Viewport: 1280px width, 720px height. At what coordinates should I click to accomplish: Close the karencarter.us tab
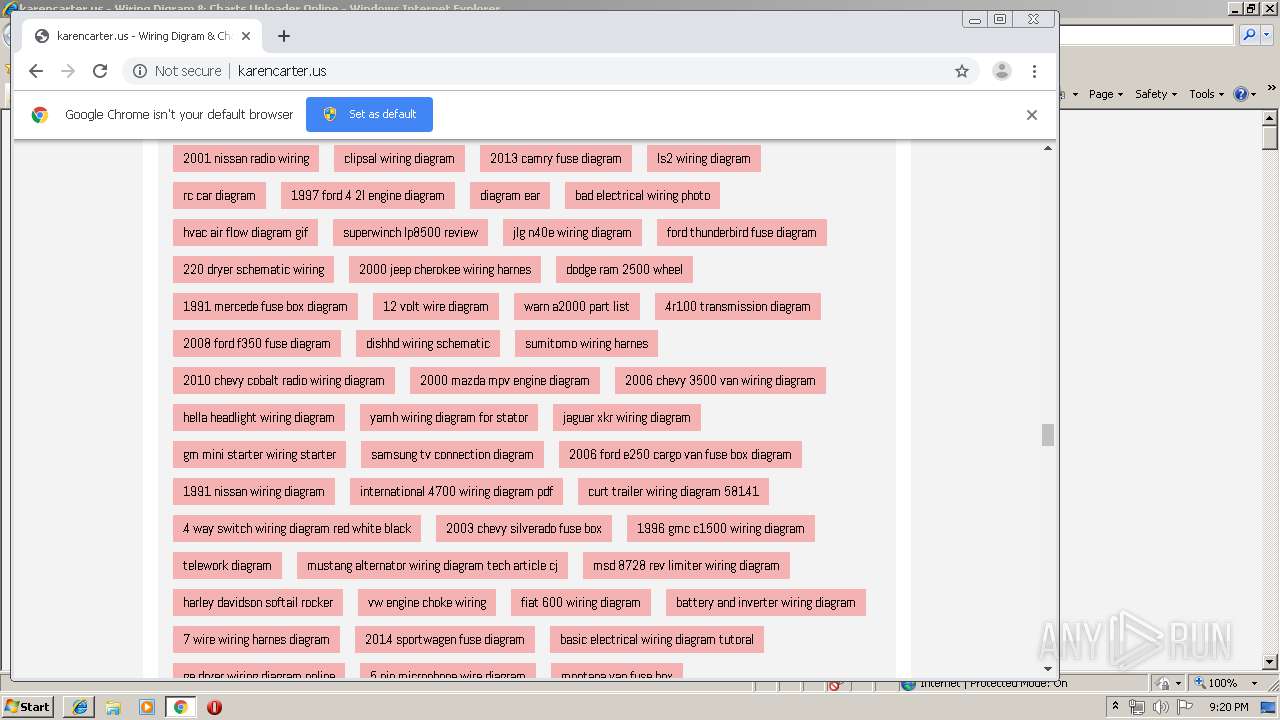click(x=246, y=36)
